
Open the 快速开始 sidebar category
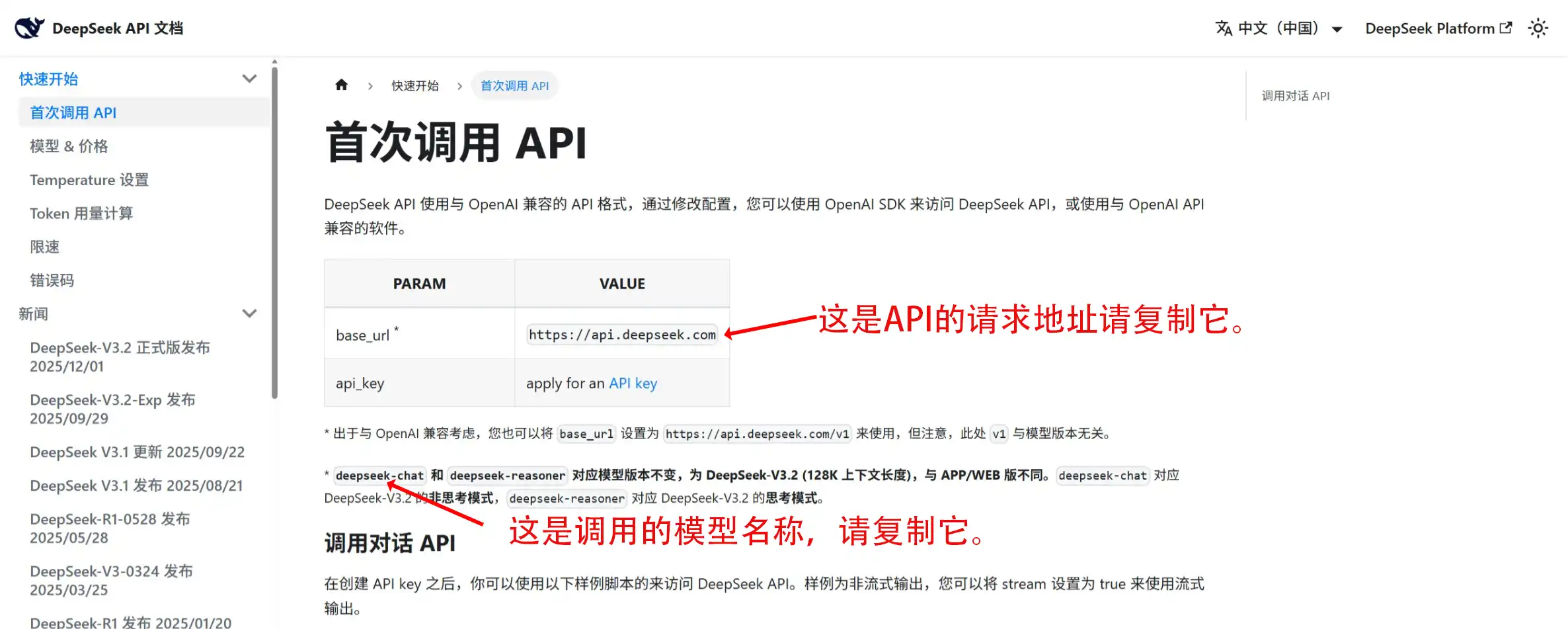click(x=48, y=79)
